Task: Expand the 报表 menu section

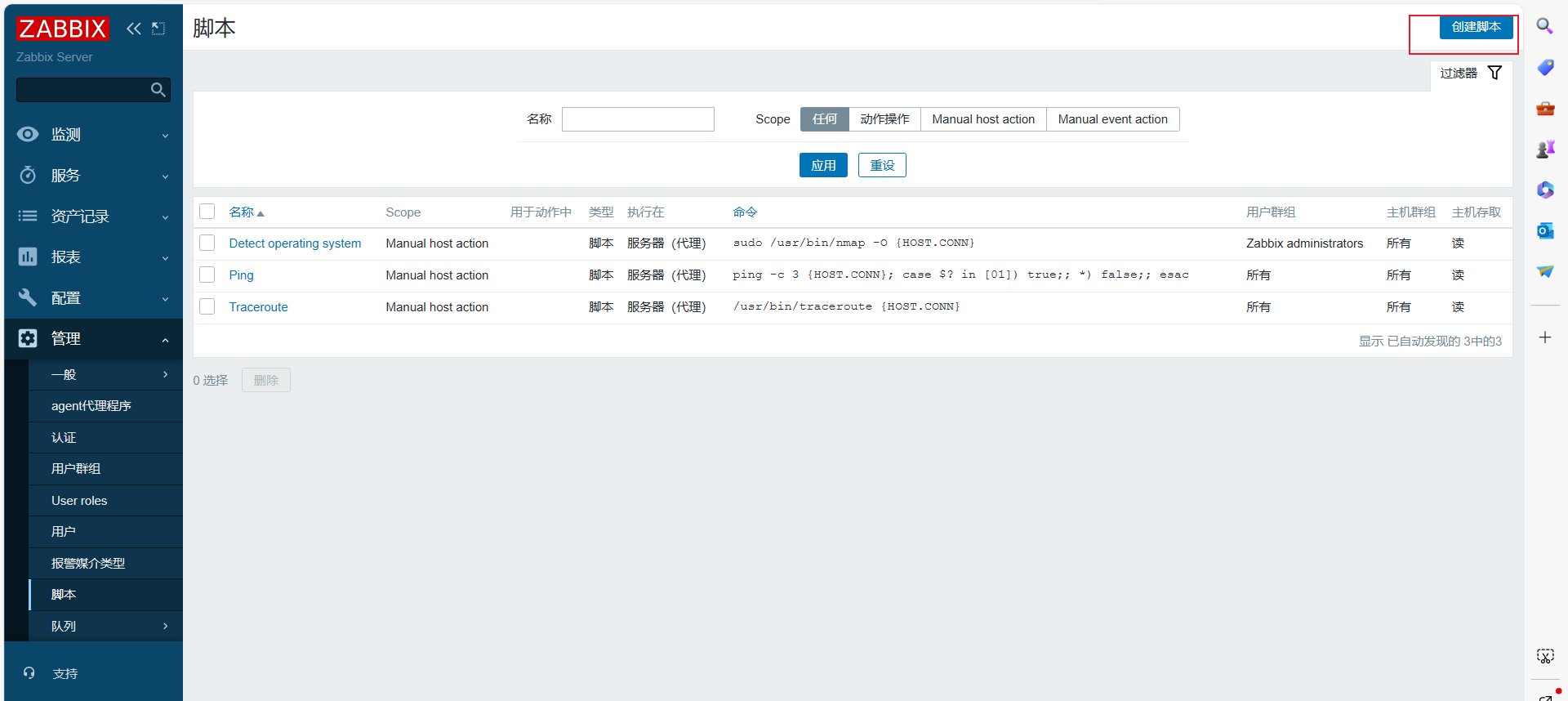Action: point(93,257)
